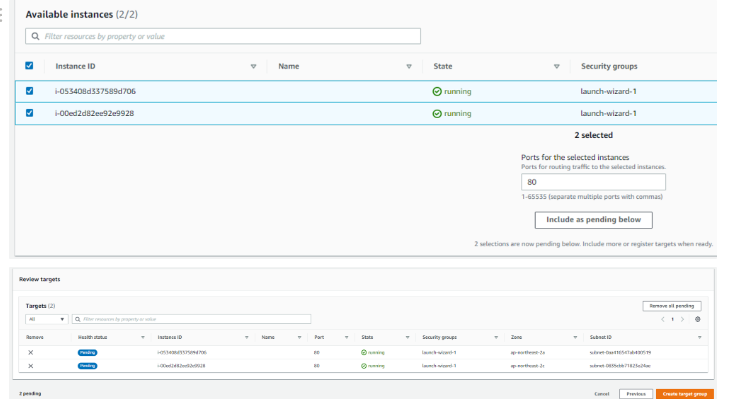Open the All filter dropdown in Targets
Image resolution: width=740 pixels, height=399 pixels.
[47, 319]
